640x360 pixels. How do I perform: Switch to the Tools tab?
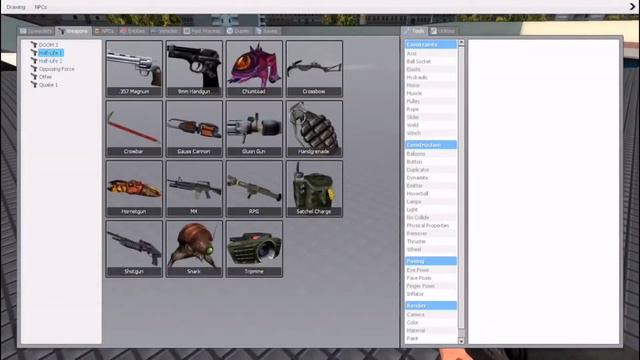[415, 31]
